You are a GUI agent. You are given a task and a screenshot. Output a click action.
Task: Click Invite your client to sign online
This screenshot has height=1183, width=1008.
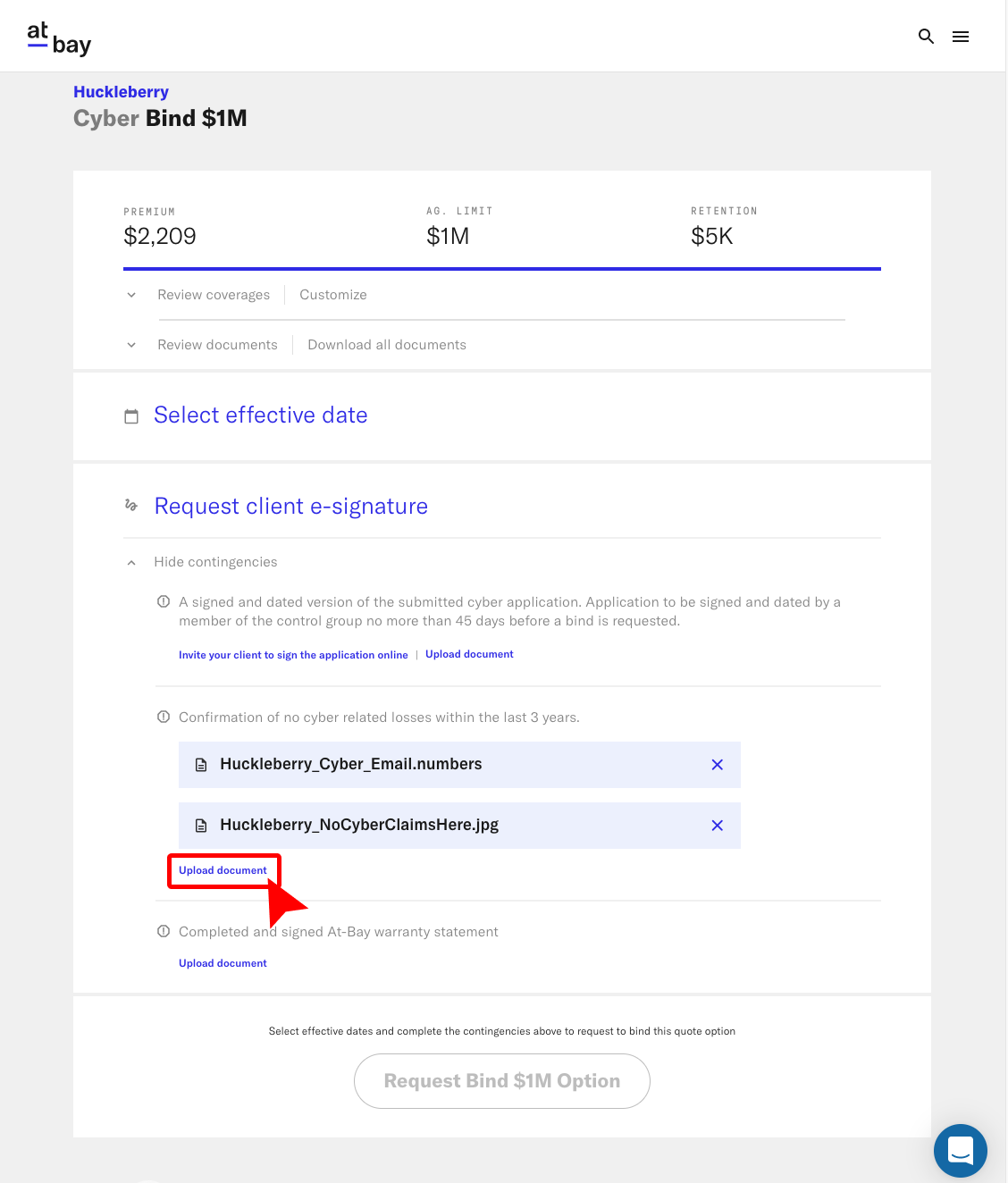click(x=293, y=654)
